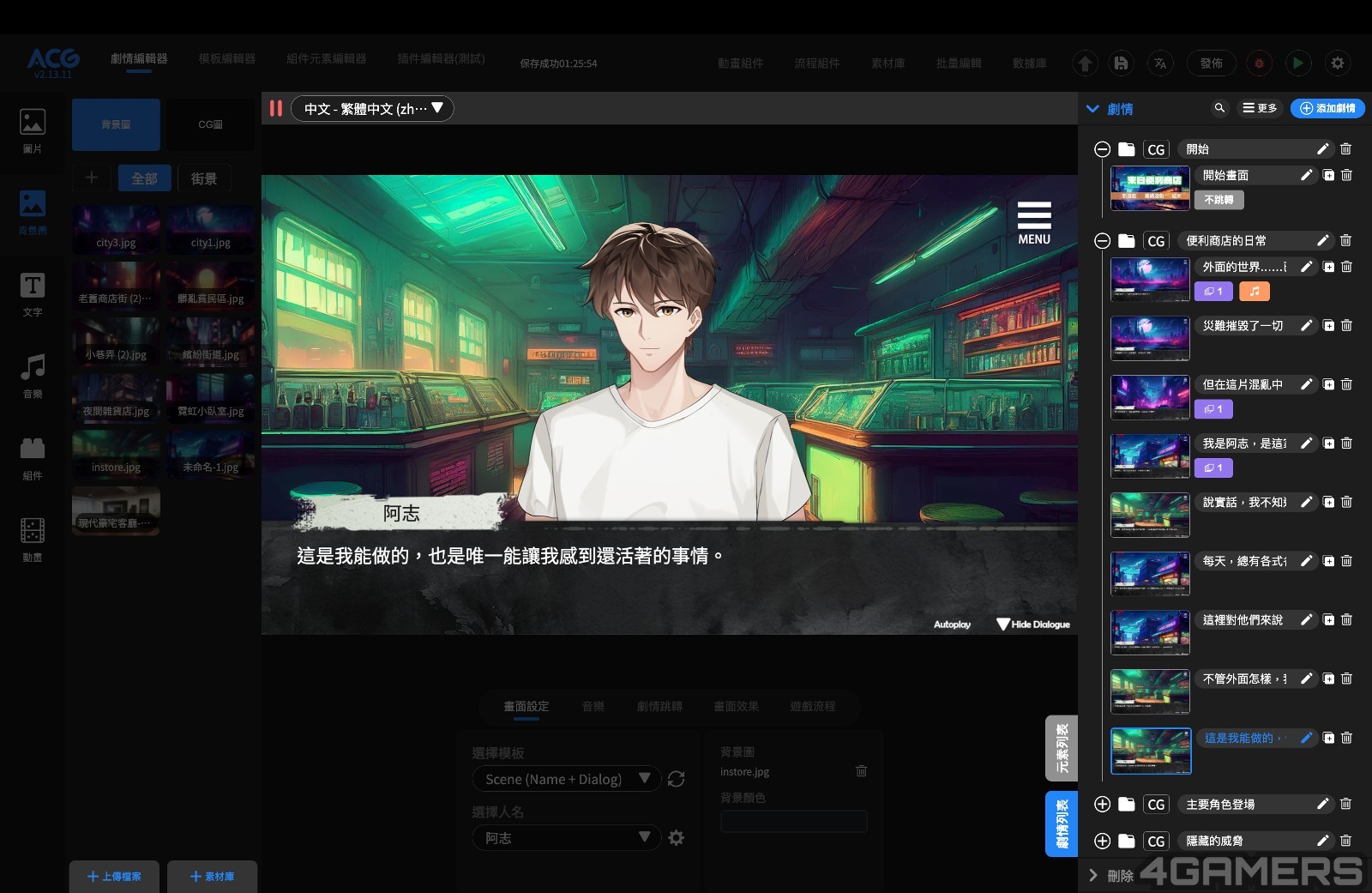Image resolution: width=1372 pixels, height=893 pixels.
Task: Click the 添加劇情 add story button
Action: pyautogui.click(x=1327, y=108)
